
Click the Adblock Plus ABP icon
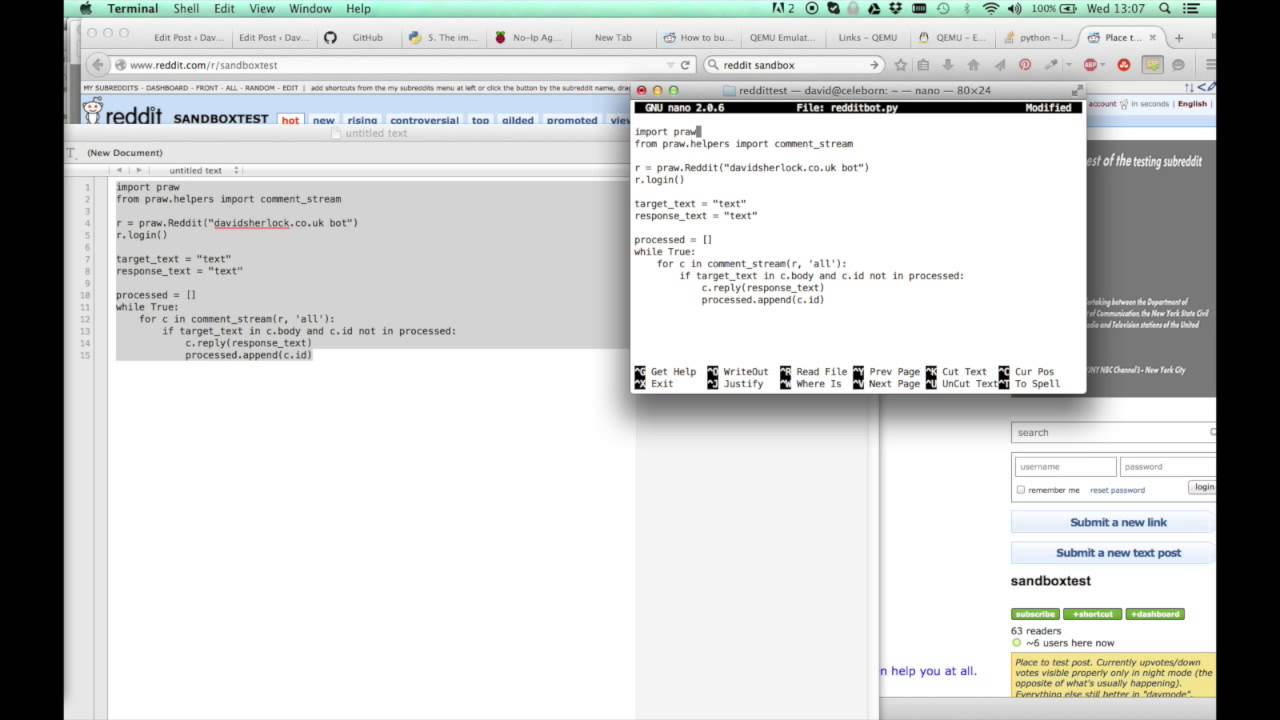[1090, 65]
